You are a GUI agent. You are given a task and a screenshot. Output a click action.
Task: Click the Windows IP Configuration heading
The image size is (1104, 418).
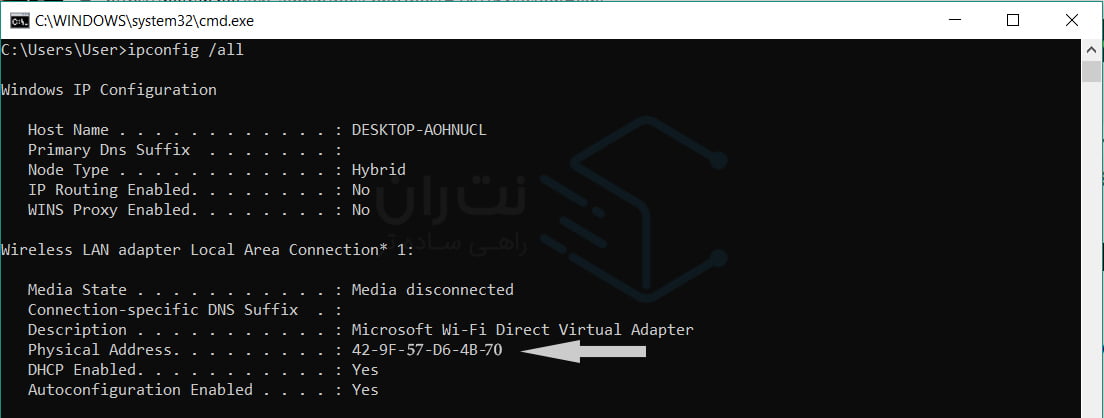(109, 90)
